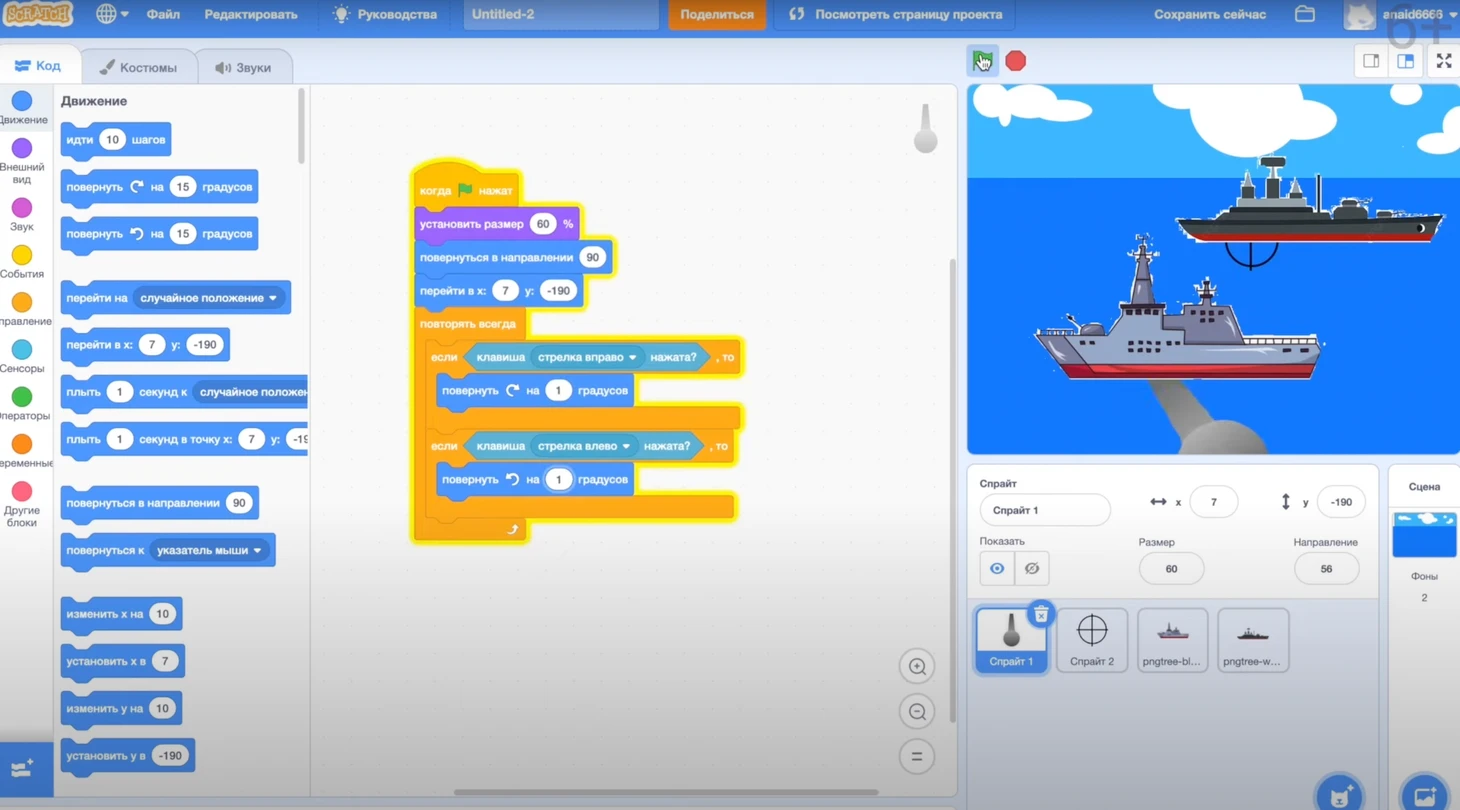1460x810 pixels.
Task: Click the sprite name field Спрайт 1
Action: tap(1045, 510)
